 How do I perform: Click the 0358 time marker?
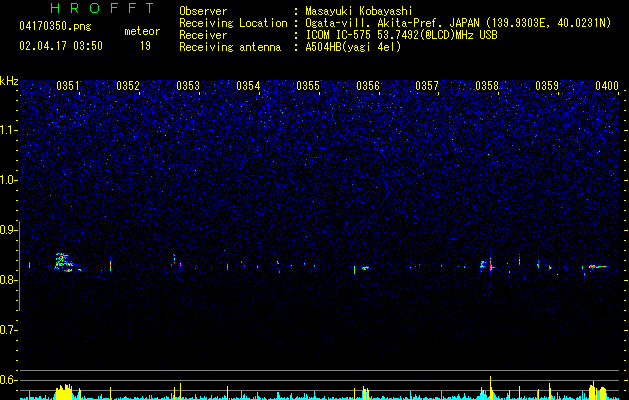coord(487,86)
